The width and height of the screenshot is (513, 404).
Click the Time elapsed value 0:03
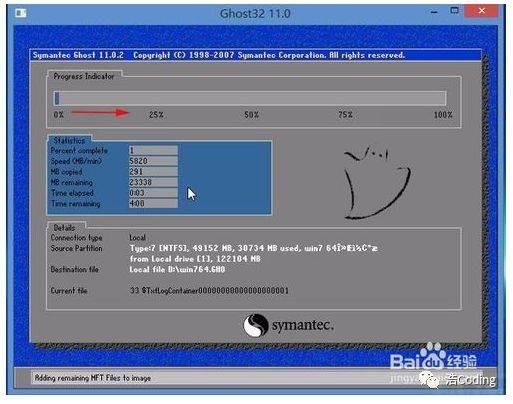point(153,193)
